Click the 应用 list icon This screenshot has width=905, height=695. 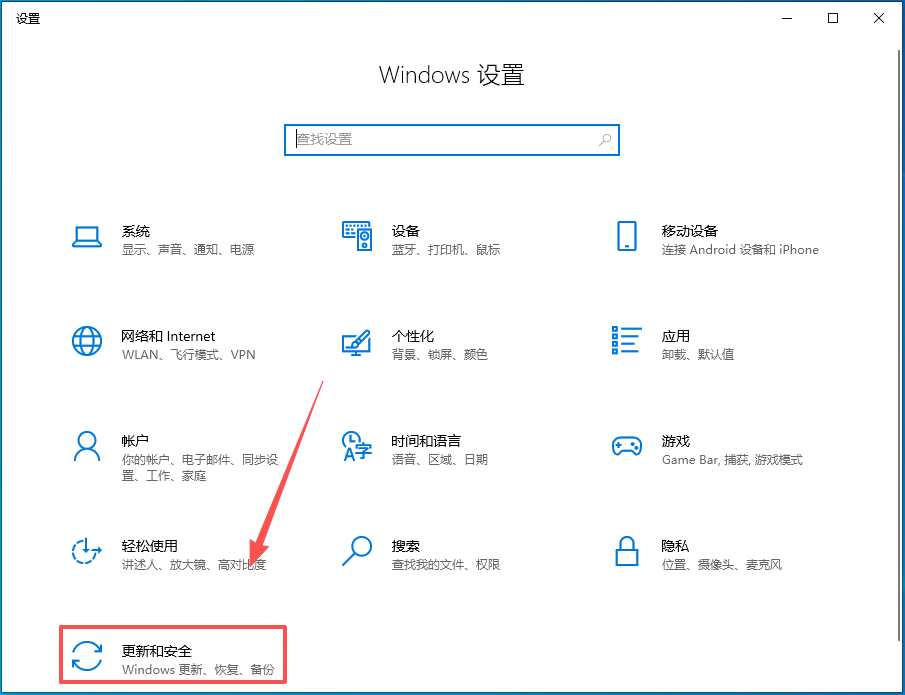click(627, 340)
